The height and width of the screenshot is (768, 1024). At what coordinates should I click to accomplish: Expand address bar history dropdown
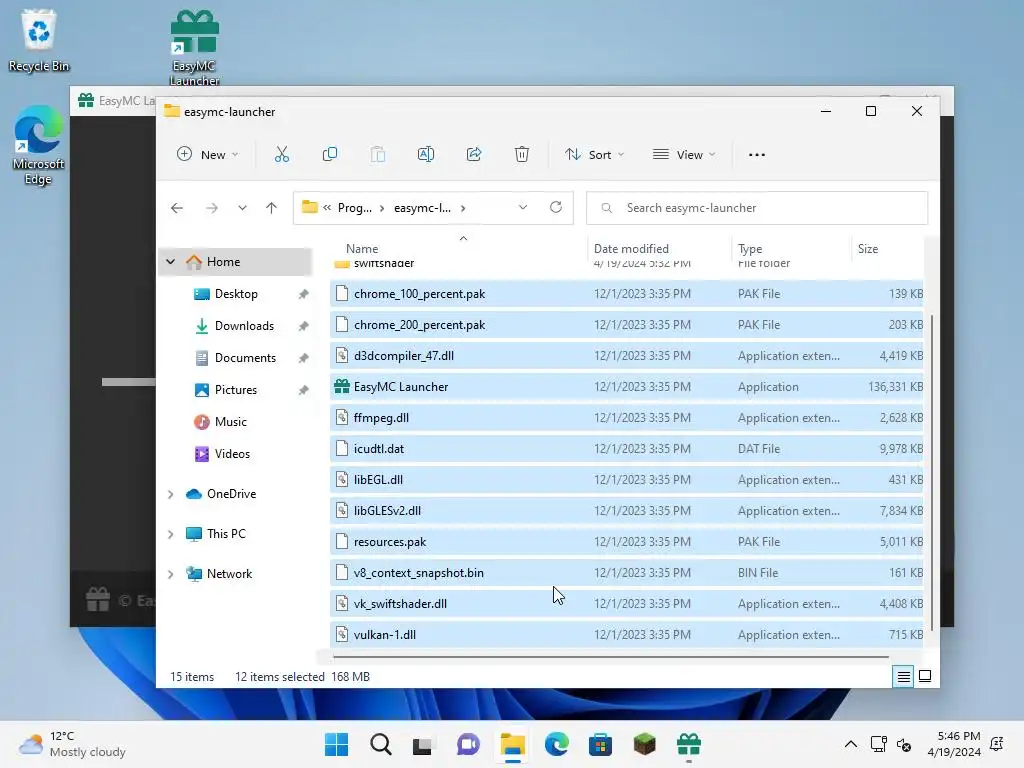[522, 207]
